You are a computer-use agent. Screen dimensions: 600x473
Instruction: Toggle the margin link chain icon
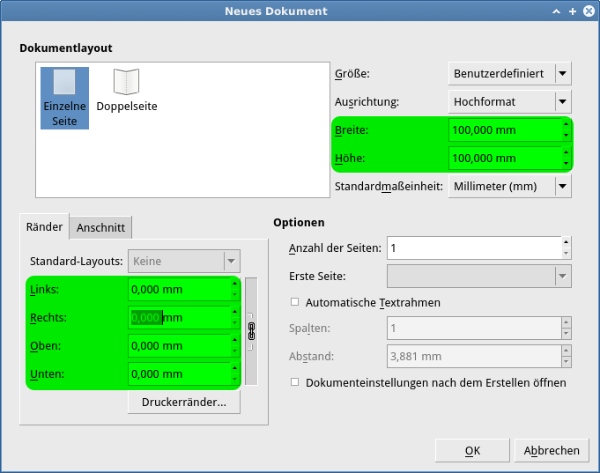pos(251,331)
